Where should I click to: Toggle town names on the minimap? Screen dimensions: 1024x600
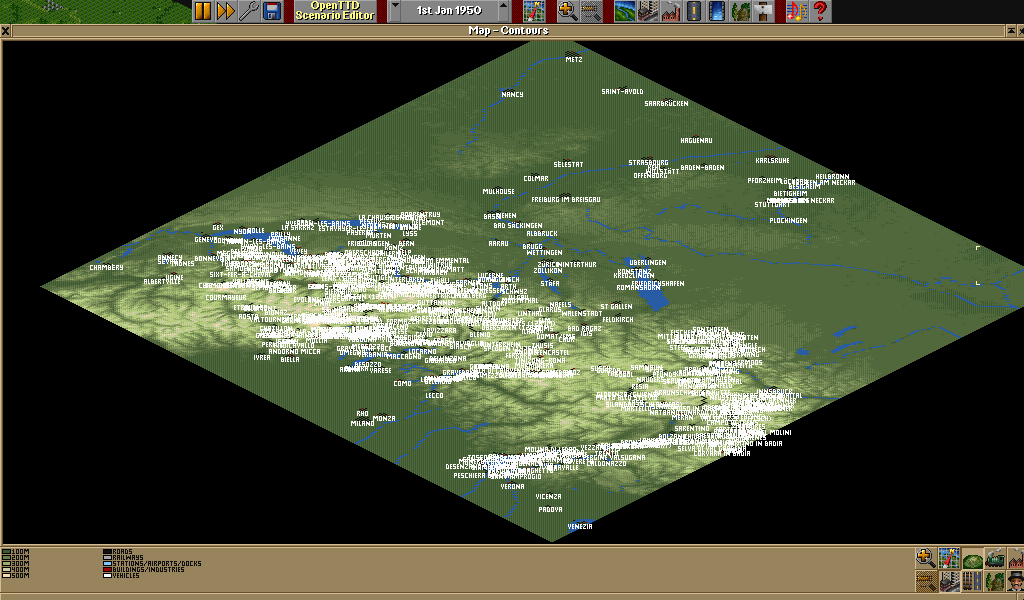[x=949, y=580]
